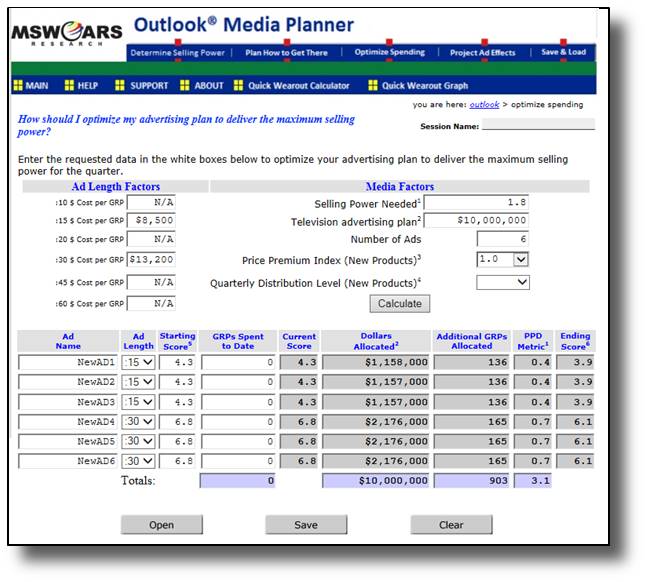Open the HELP menu item
The width and height of the screenshot is (646, 582).
[x=88, y=86]
